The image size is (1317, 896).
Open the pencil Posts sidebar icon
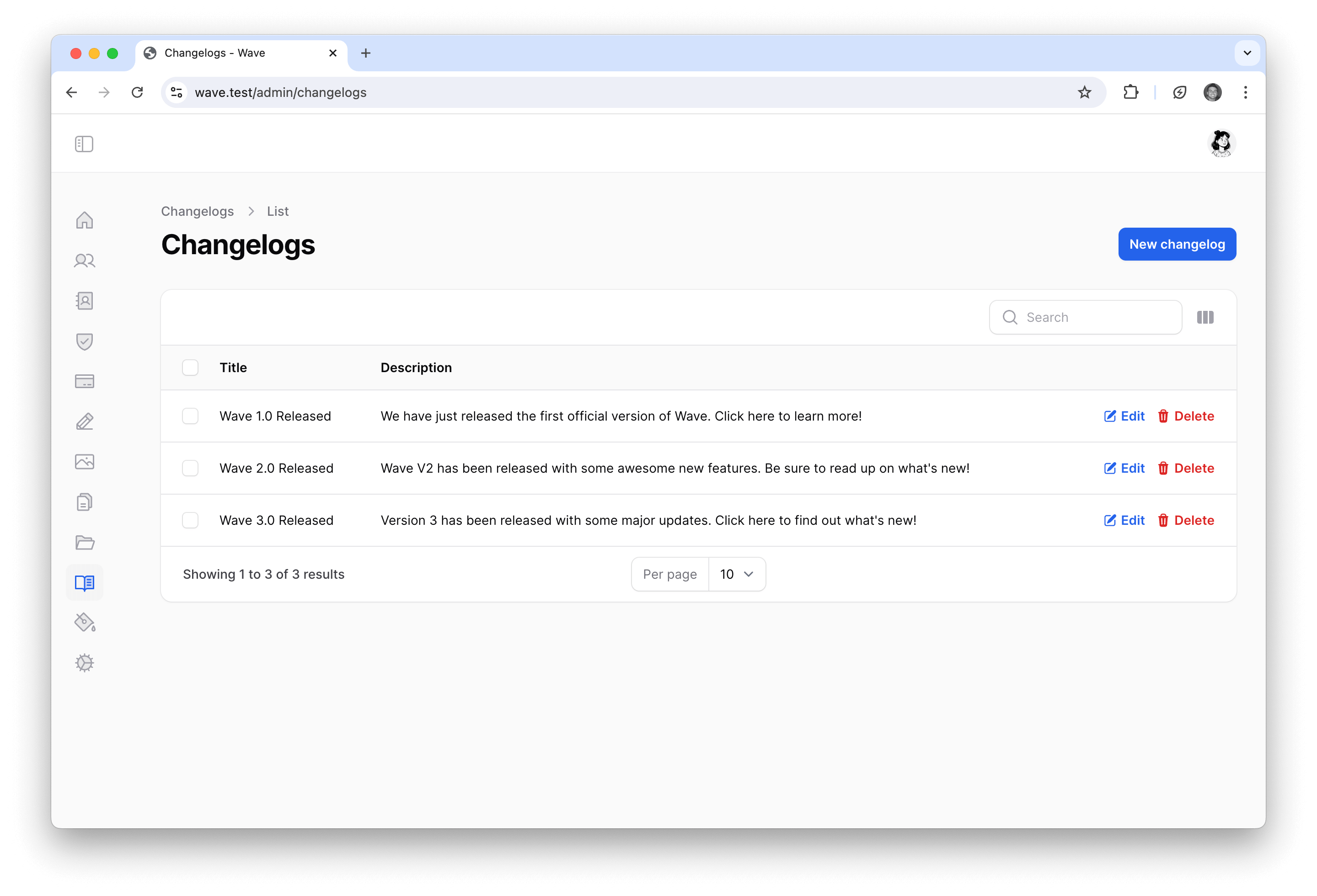point(85,421)
